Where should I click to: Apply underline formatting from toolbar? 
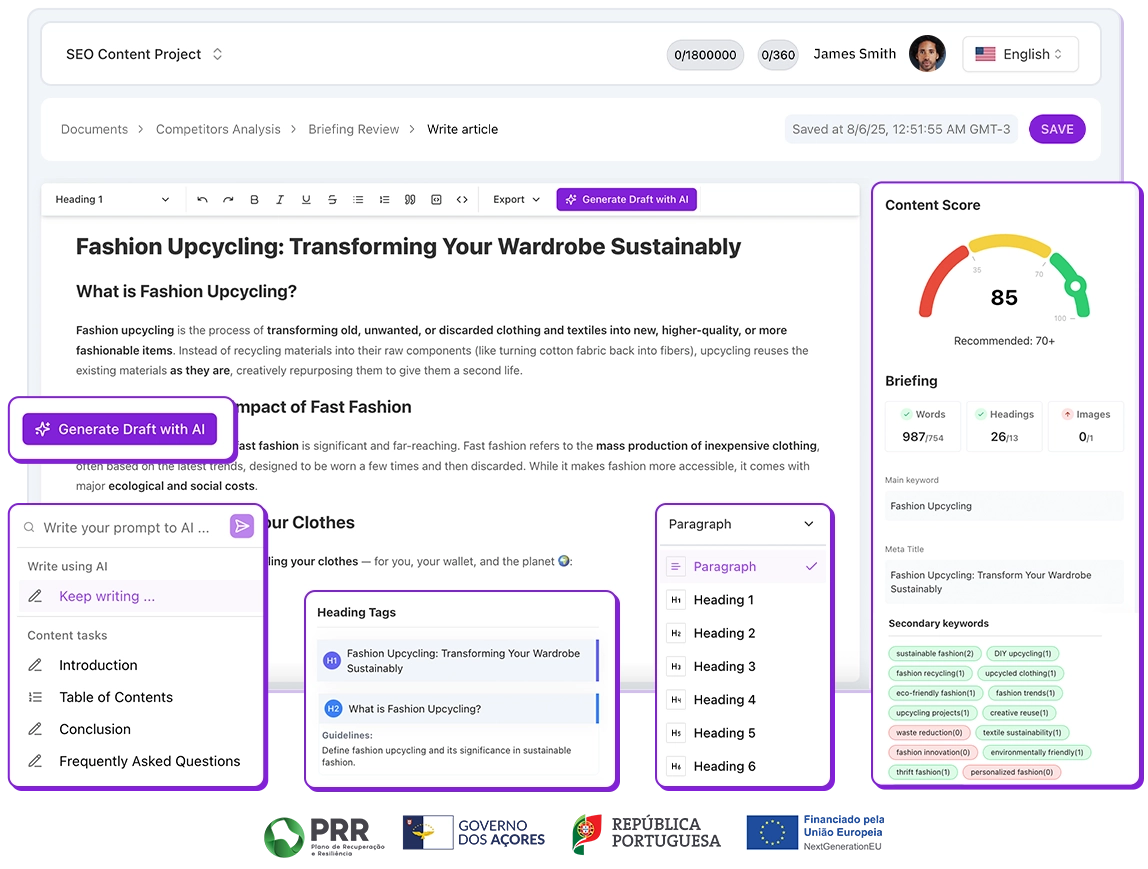click(306, 200)
